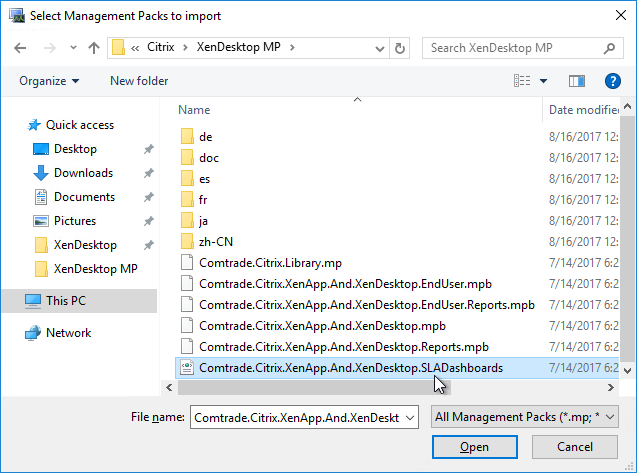
Task: Click the pin icon next to Documents
Action: tap(149, 197)
